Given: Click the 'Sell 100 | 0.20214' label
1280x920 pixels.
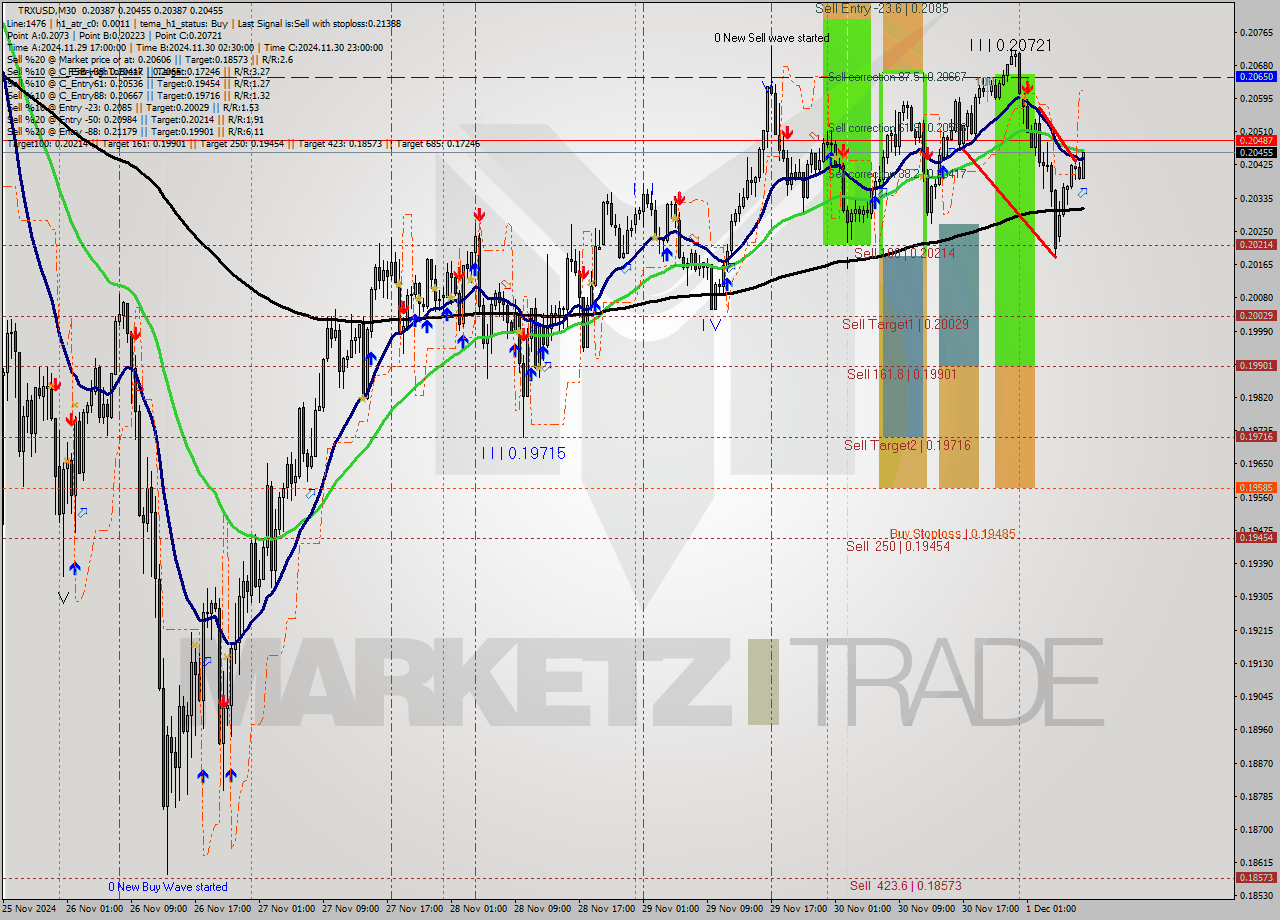Looking at the screenshot, I should 904,253.
